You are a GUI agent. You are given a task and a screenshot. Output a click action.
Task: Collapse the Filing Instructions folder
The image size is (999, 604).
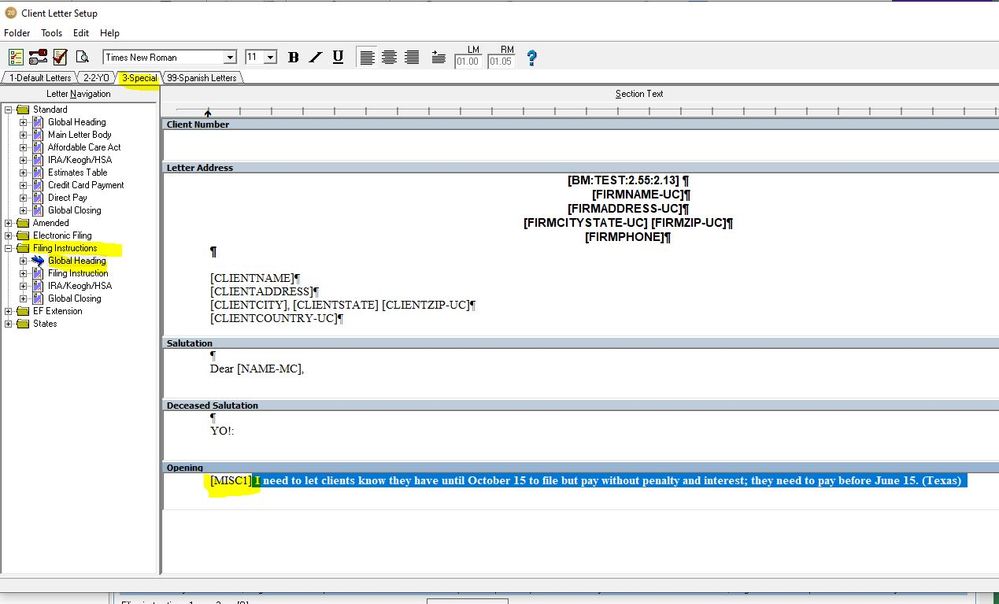pos(9,248)
